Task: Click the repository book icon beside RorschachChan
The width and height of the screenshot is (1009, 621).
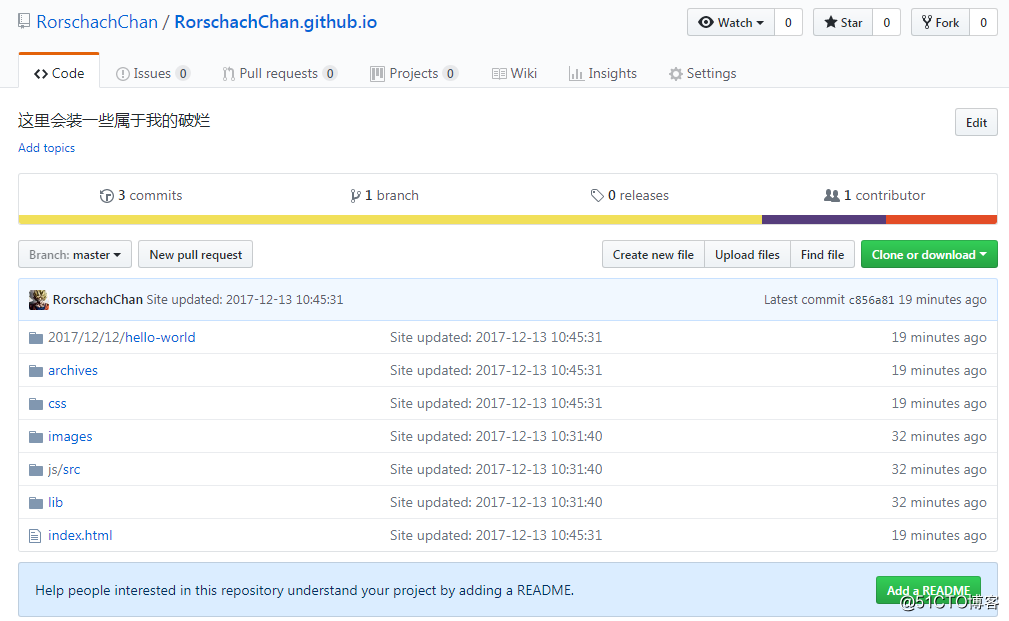Action: point(24,21)
